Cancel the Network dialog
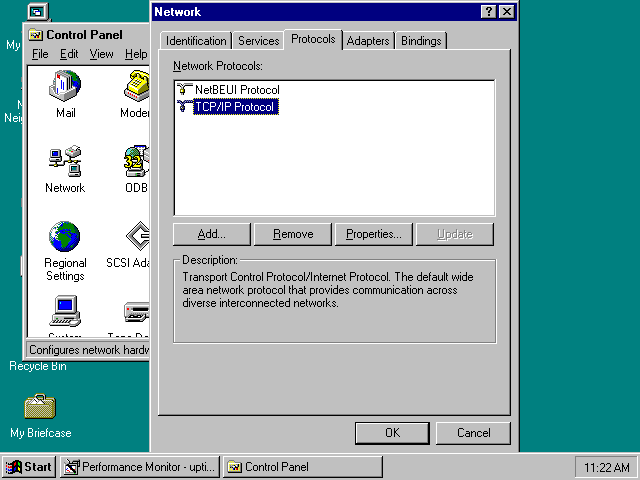Screen dimensions: 640x480 (x=473, y=433)
